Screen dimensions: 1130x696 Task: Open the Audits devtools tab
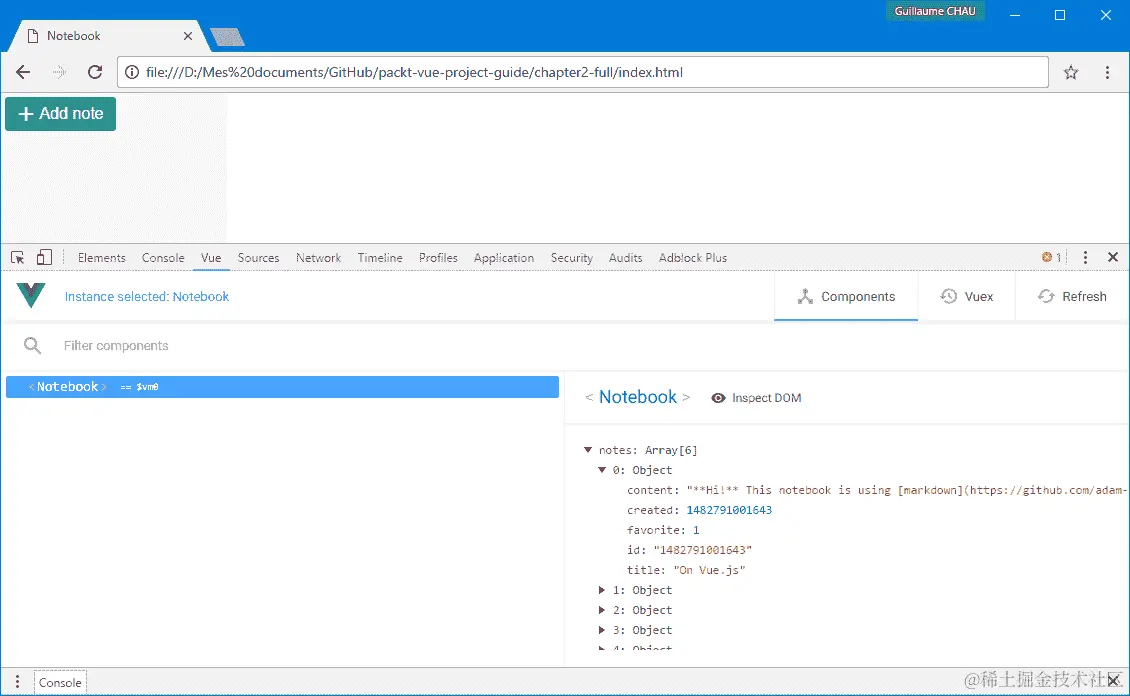tap(626, 258)
